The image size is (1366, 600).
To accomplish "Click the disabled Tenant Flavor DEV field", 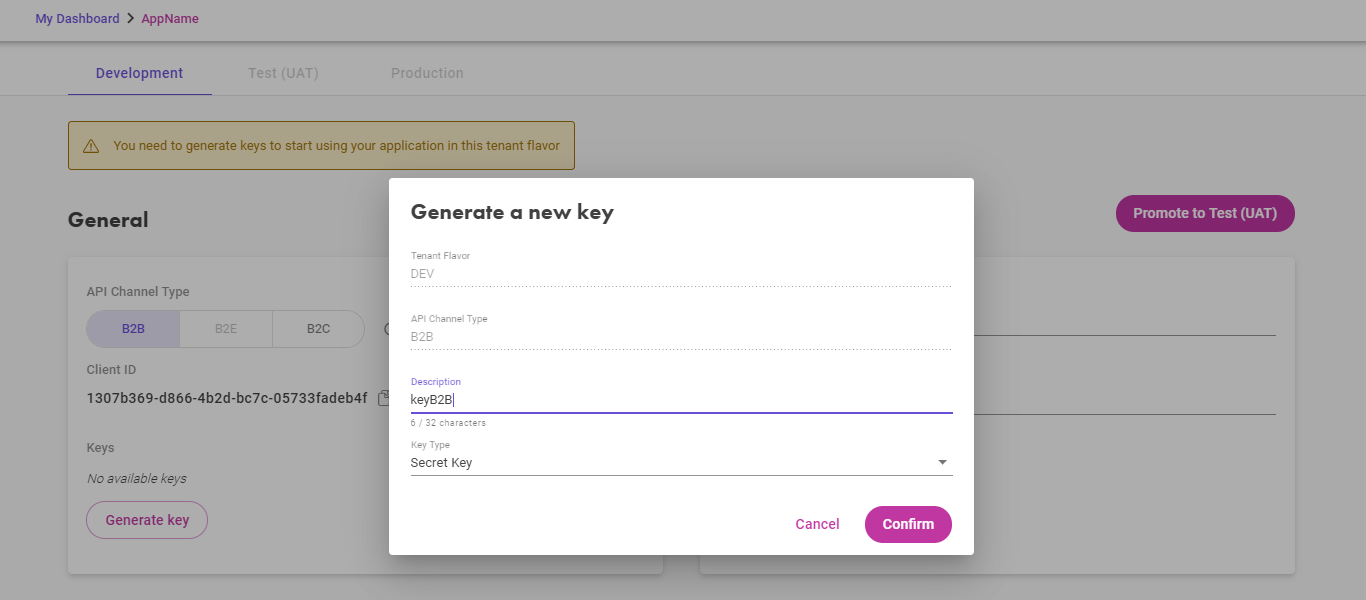I will pos(681,274).
